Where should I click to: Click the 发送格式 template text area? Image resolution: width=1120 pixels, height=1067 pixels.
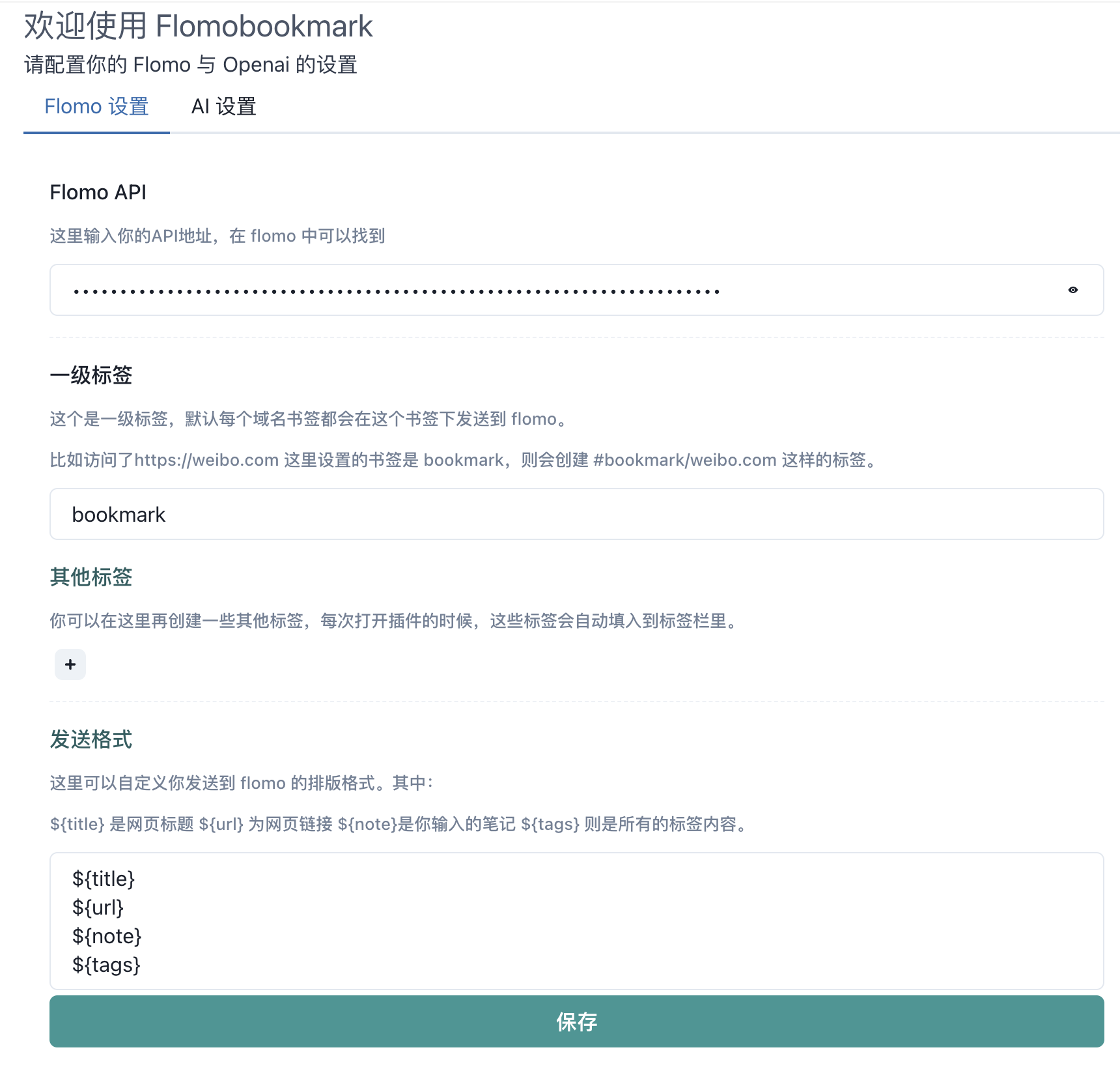[x=576, y=921]
